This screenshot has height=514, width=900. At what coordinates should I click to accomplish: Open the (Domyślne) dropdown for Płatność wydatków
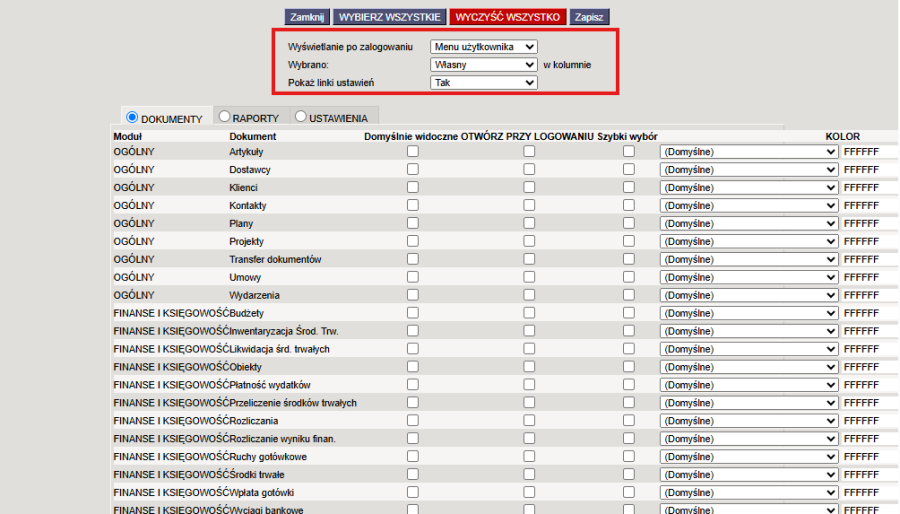749,385
